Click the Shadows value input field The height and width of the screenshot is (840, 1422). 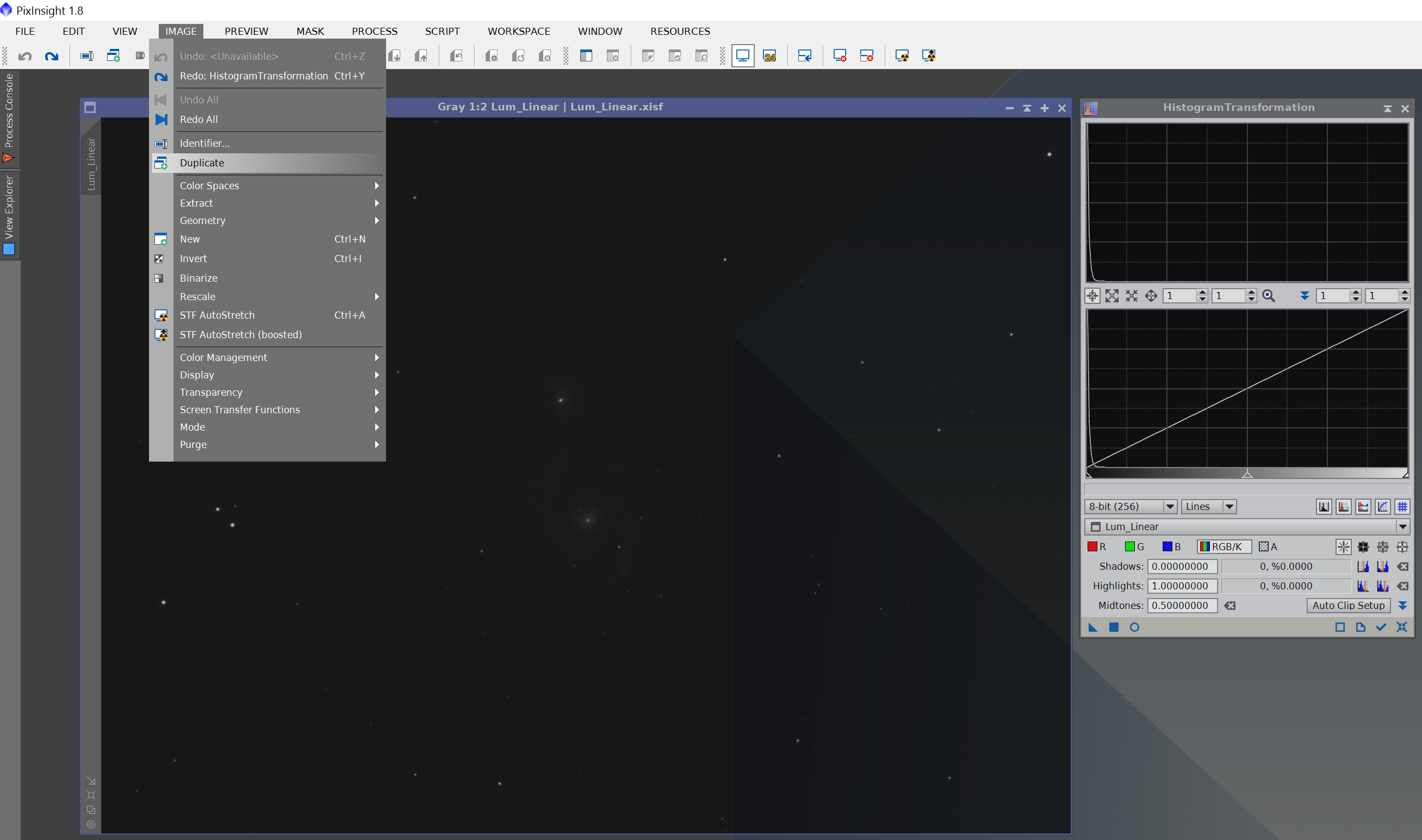(x=1182, y=566)
